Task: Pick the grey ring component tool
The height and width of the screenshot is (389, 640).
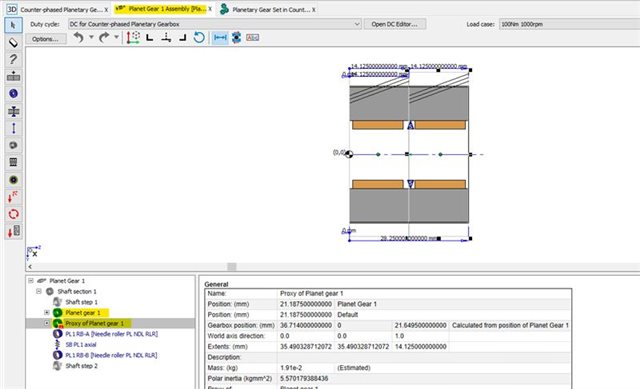Action: [x=13, y=145]
